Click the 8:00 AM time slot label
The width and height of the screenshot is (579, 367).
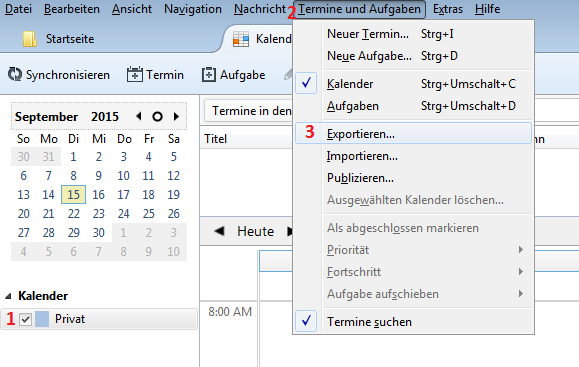230,312
